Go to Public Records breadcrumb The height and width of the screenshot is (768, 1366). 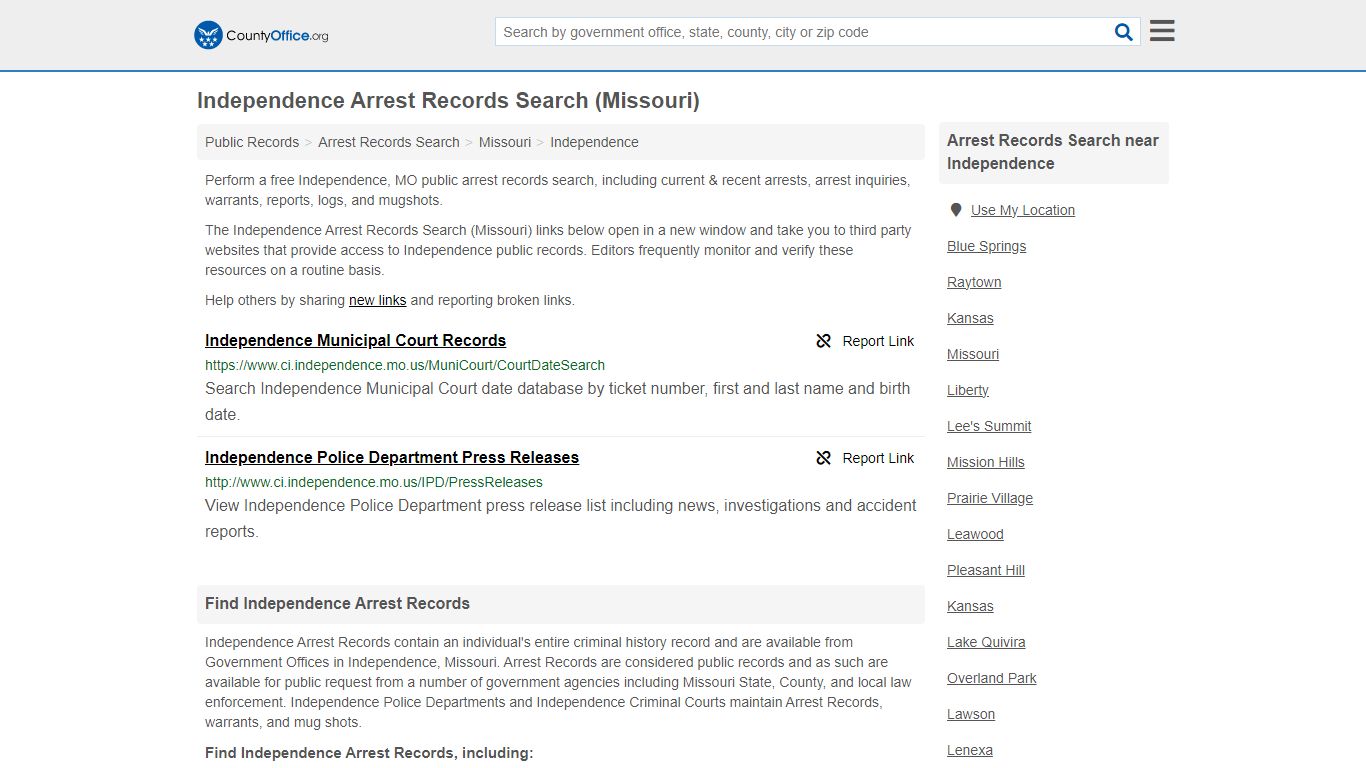click(252, 142)
